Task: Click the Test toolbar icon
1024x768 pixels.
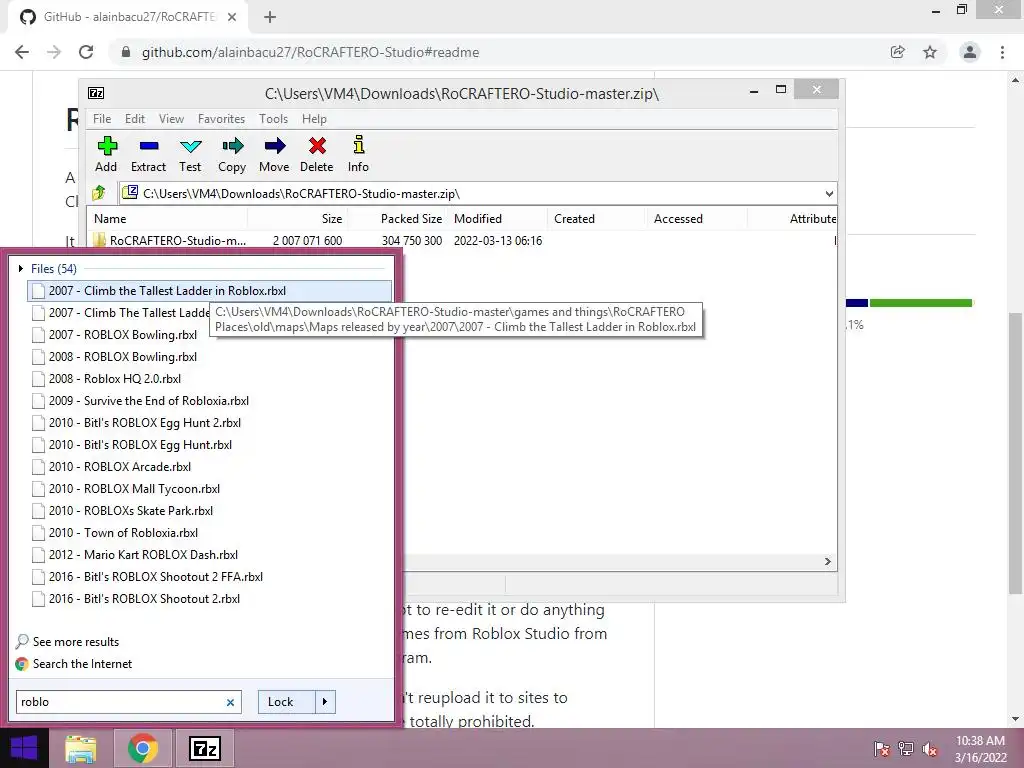Action: pyautogui.click(x=191, y=146)
